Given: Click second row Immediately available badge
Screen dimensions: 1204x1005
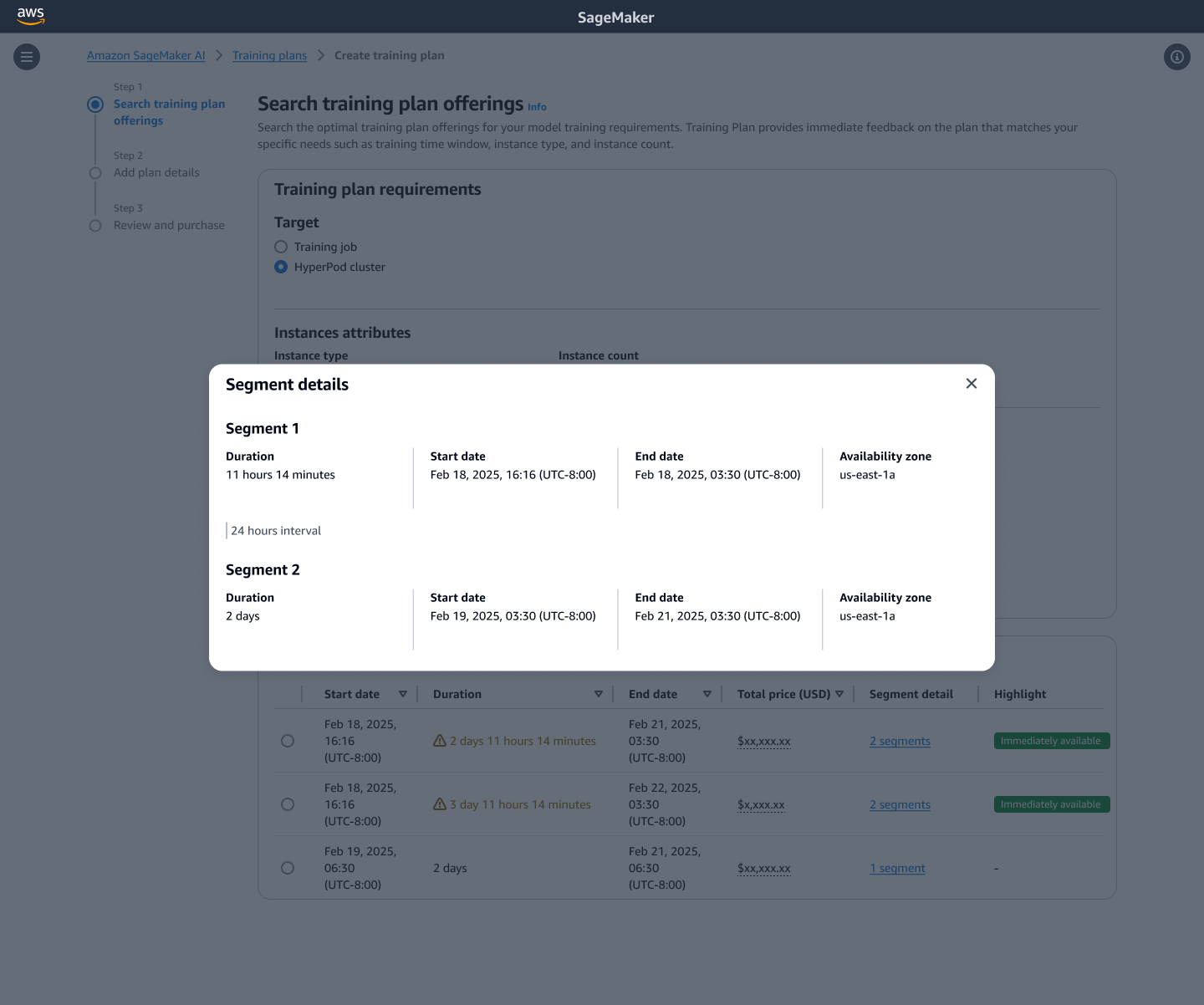Looking at the screenshot, I should coord(1052,804).
